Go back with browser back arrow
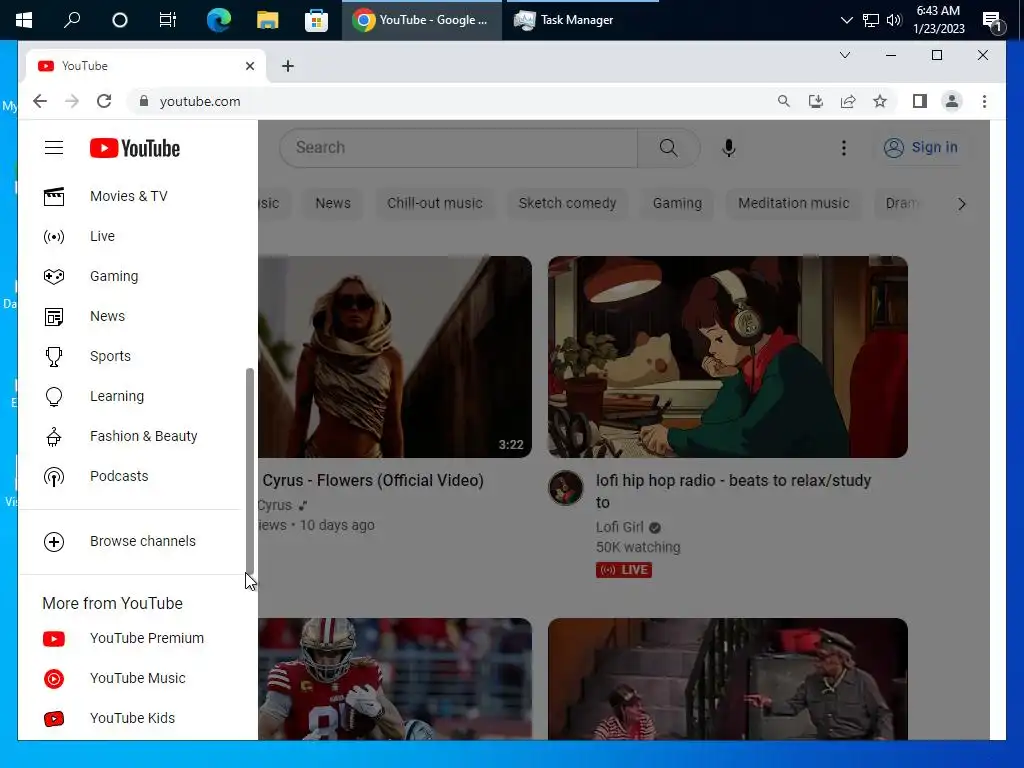This screenshot has height=768, width=1024. coord(40,101)
